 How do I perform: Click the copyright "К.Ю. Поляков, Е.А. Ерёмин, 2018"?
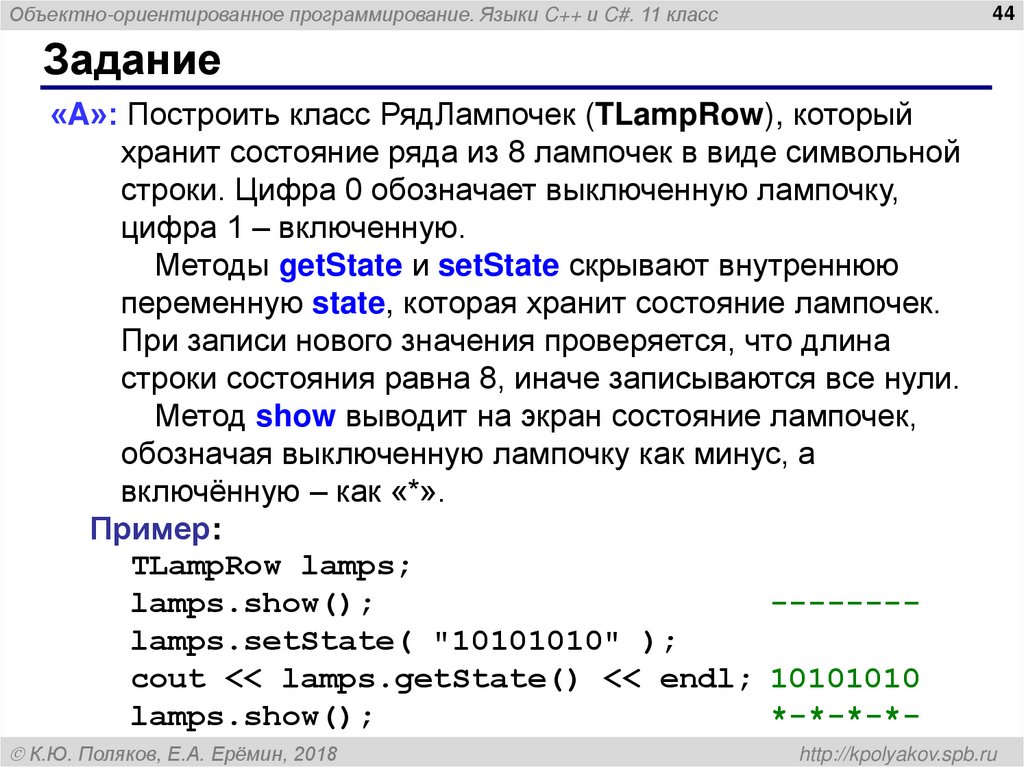[174, 755]
